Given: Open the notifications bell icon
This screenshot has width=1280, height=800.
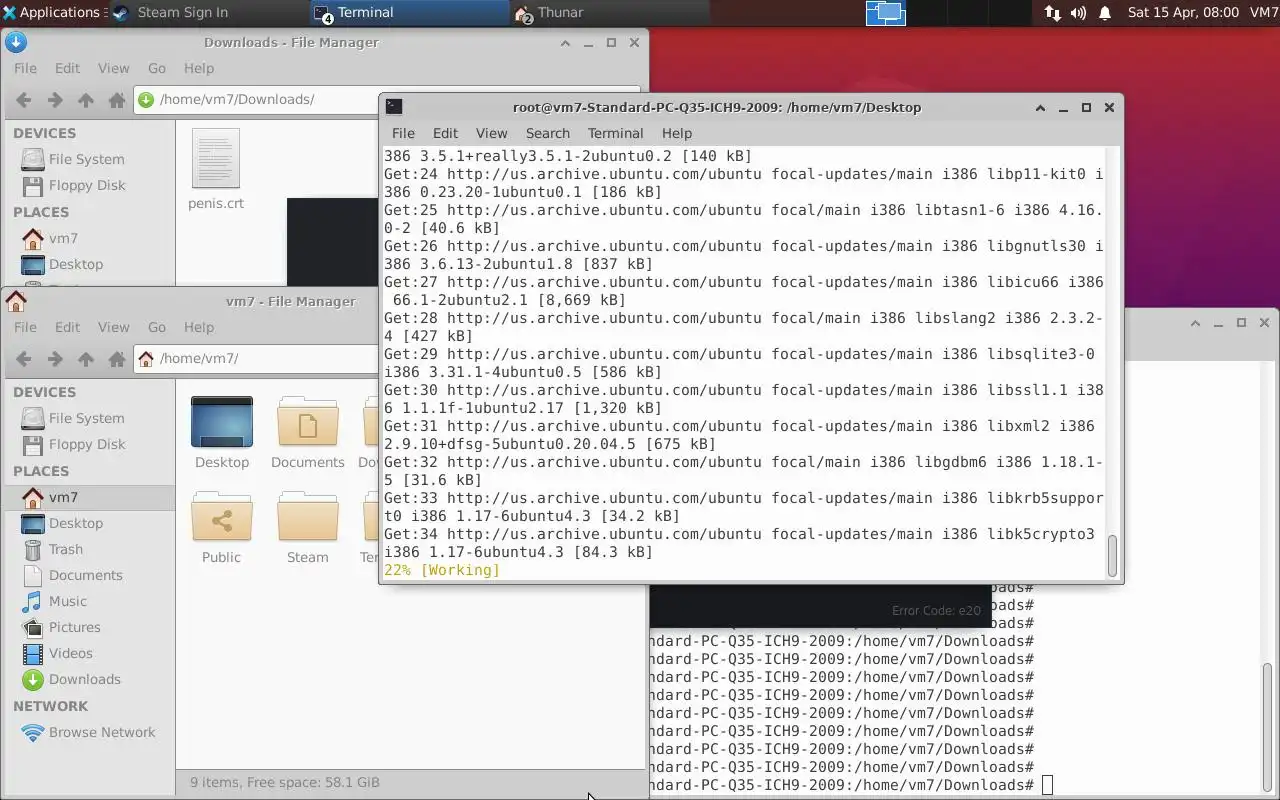Looking at the screenshot, I should pyautogui.click(x=1105, y=13).
